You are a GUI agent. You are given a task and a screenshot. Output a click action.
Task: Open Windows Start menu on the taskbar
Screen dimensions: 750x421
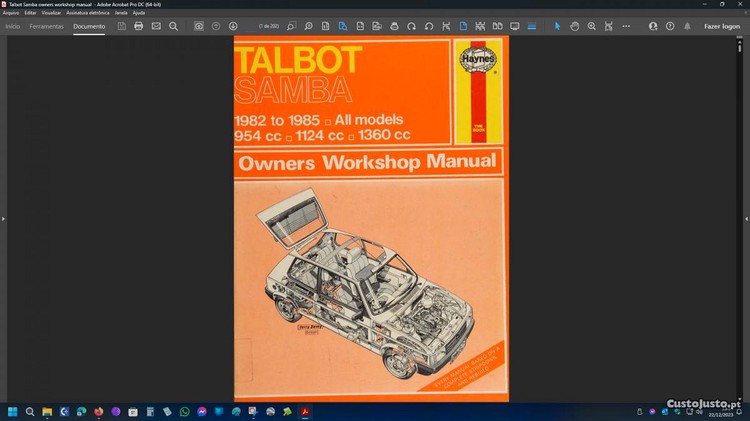click(13, 411)
